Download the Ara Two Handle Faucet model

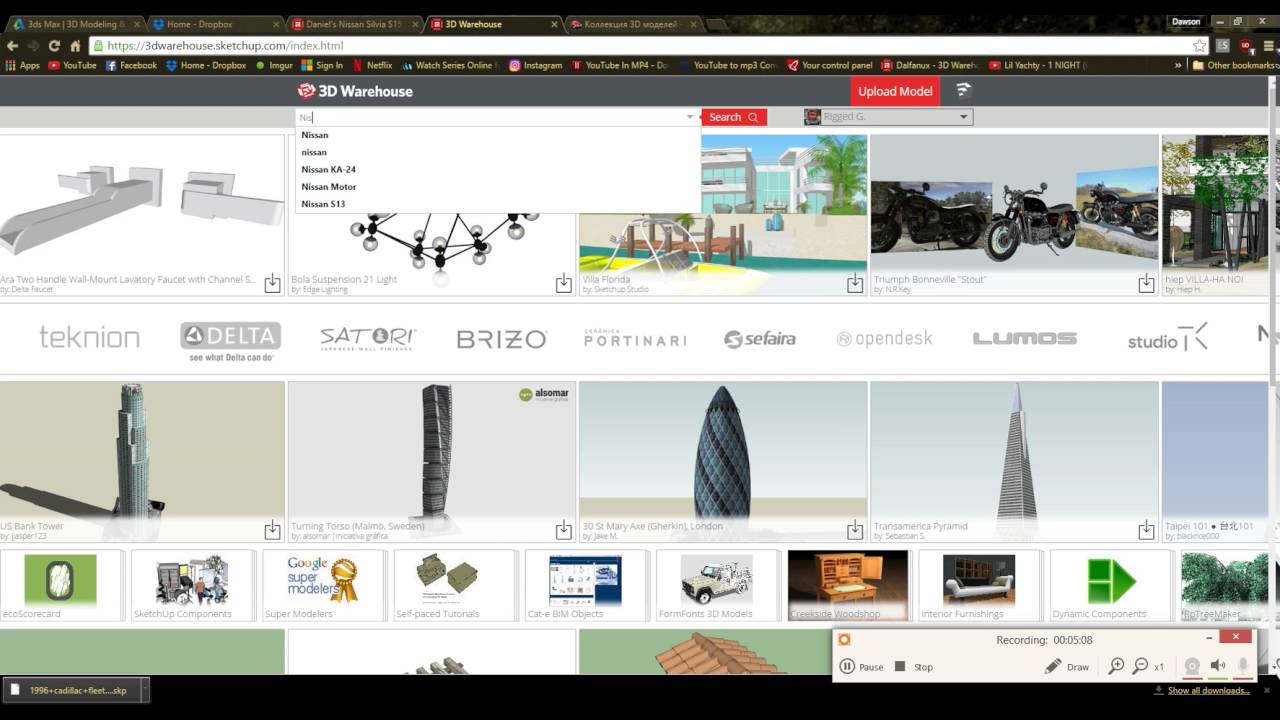tap(272, 284)
